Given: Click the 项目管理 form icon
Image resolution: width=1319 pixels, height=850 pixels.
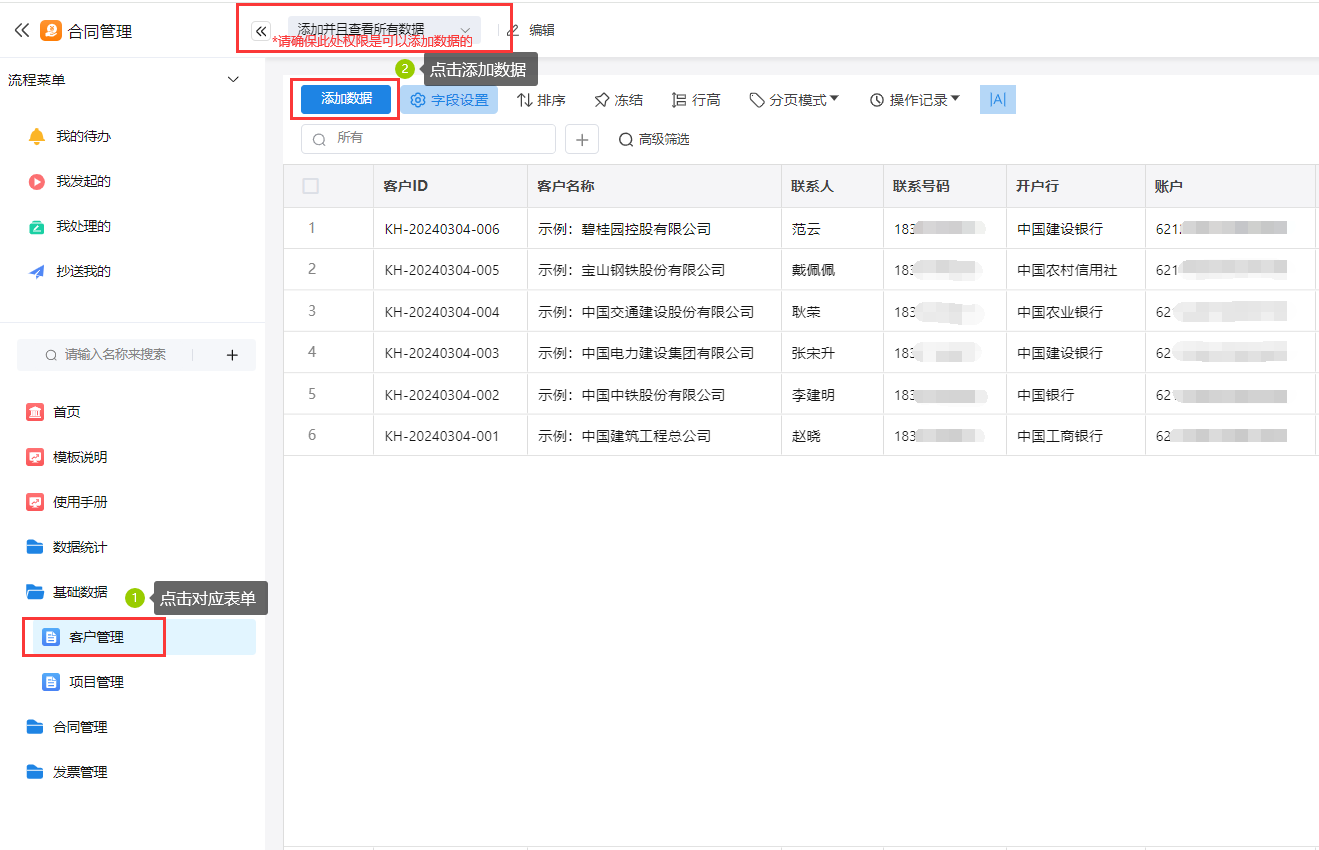Looking at the screenshot, I should point(51,682).
